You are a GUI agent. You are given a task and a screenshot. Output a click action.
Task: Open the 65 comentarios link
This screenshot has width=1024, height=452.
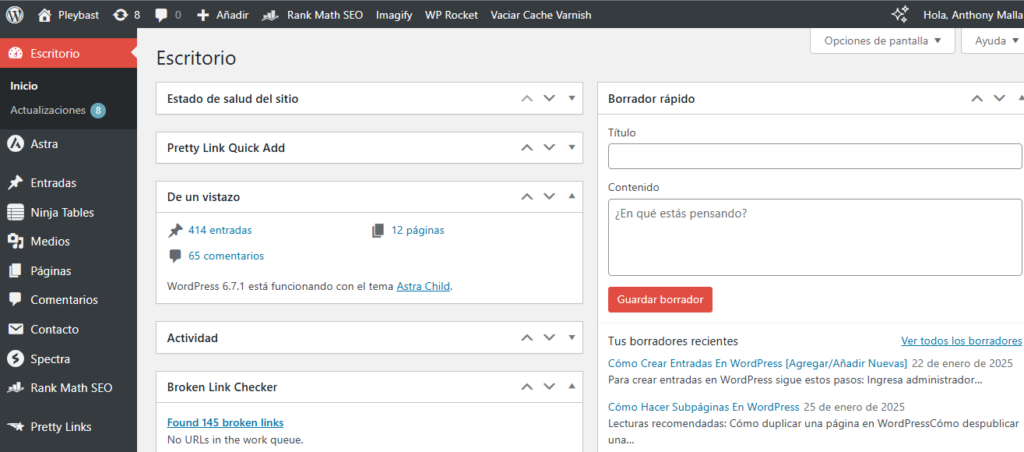[x=226, y=256]
